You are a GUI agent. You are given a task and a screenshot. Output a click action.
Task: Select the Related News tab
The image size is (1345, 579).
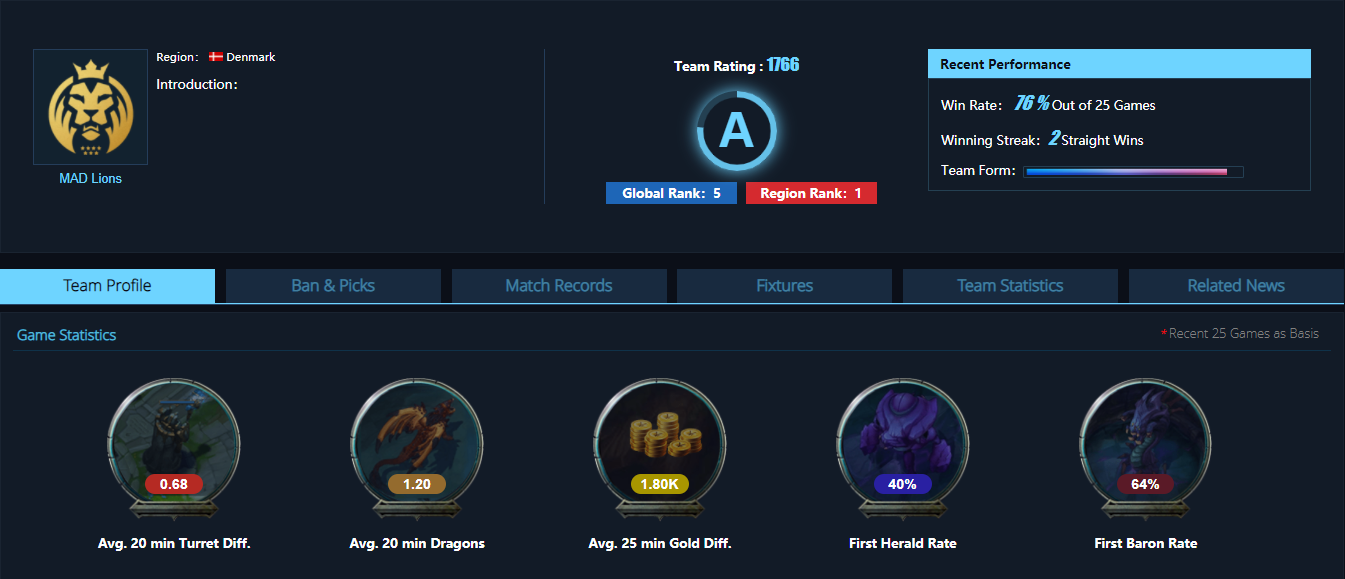[x=1236, y=286]
